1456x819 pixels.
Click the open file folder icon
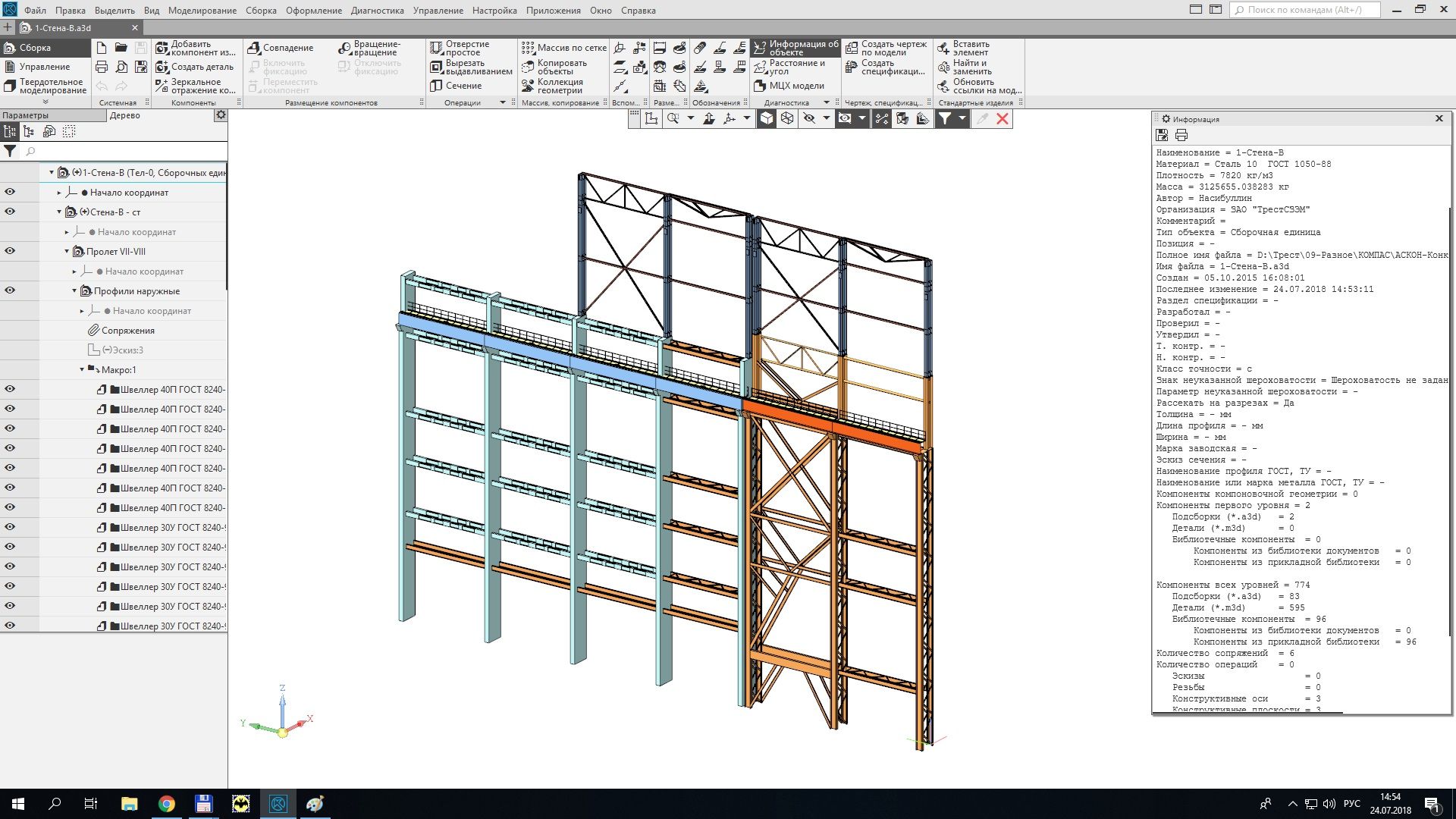coord(121,47)
